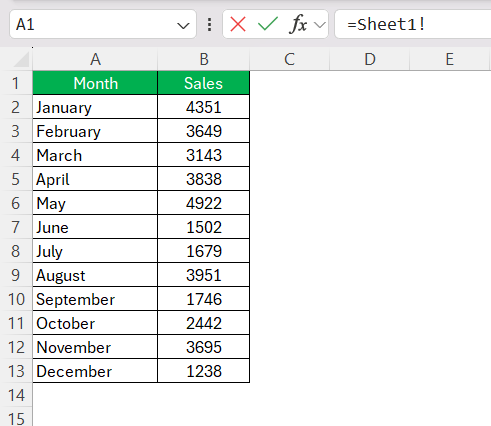Select row 4 header

(x=16, y=155)
